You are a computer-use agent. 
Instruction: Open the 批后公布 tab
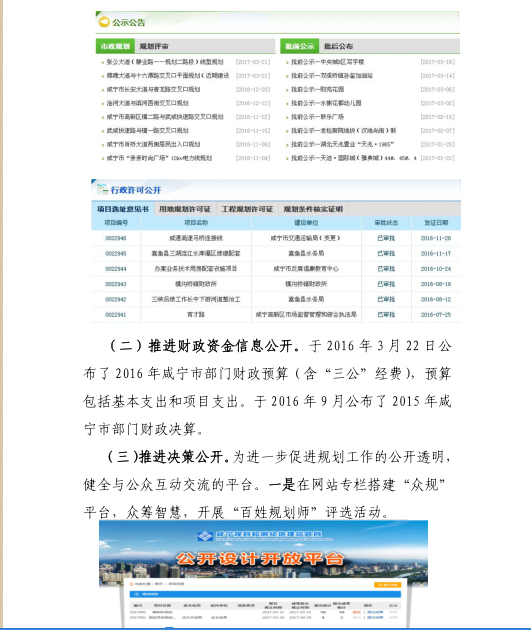click(338, 46)
